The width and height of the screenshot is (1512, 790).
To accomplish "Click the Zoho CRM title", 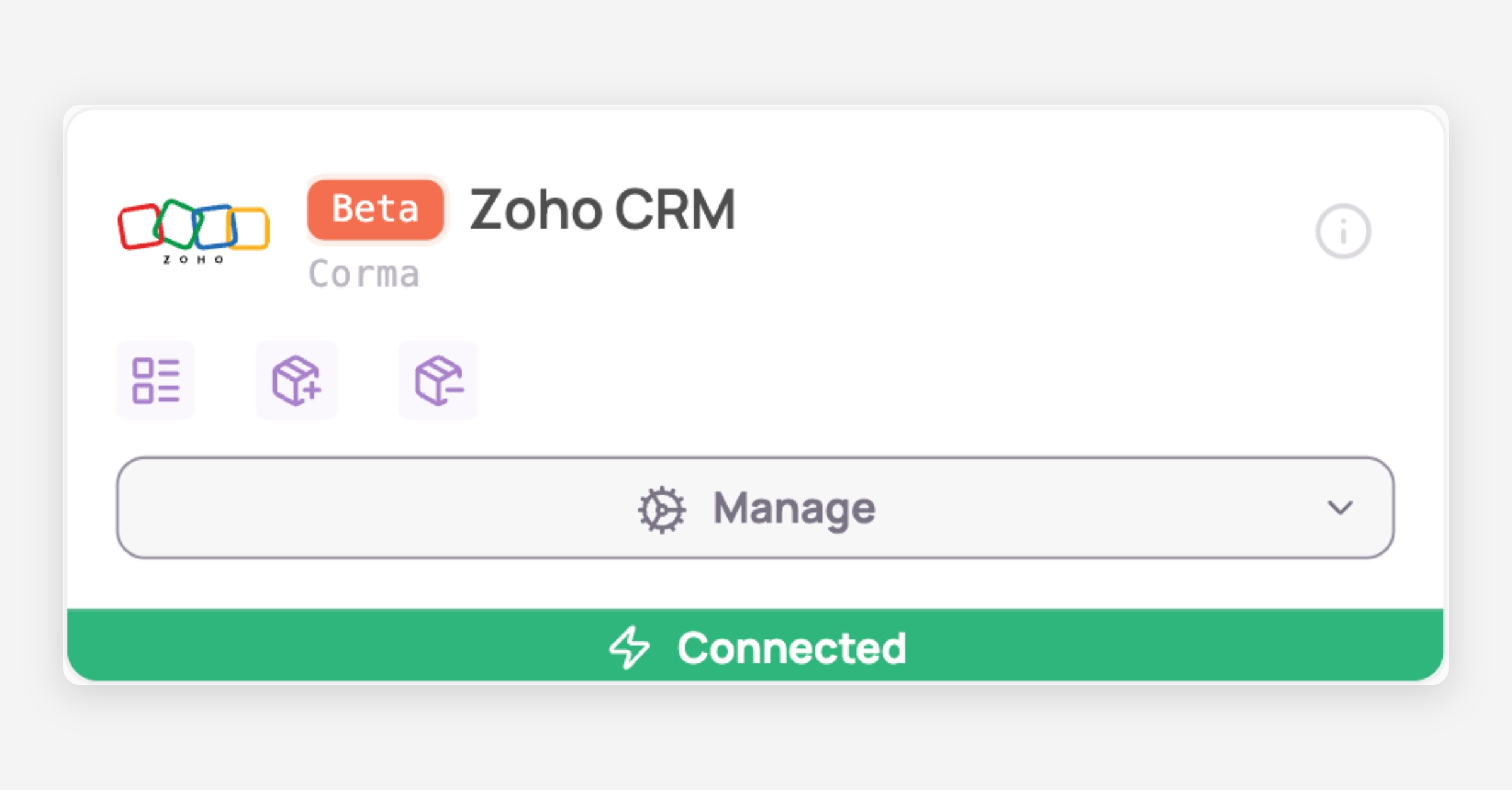I will pyautogui.click(x=602, y=209).
